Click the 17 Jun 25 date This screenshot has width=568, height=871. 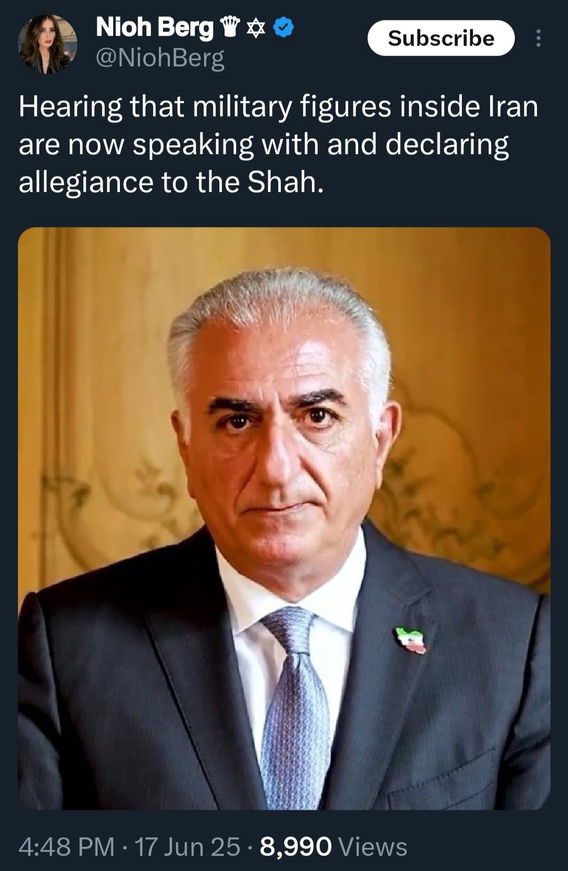coord(187,847)
